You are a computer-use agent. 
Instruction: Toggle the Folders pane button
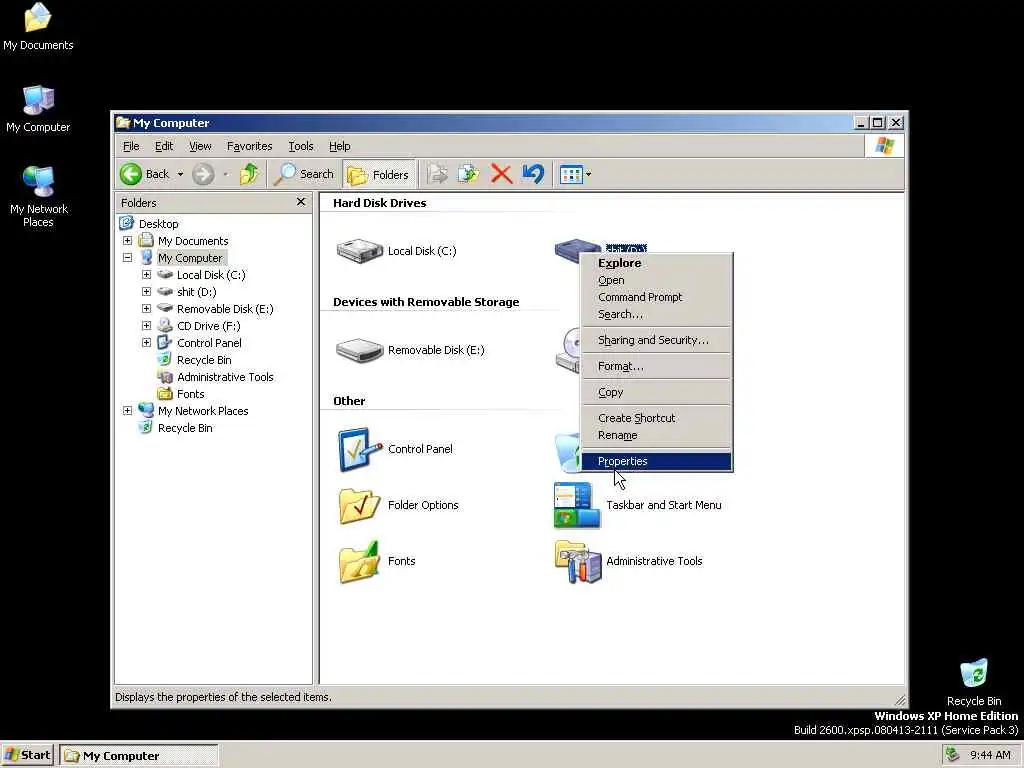click(x=379, y=174)
